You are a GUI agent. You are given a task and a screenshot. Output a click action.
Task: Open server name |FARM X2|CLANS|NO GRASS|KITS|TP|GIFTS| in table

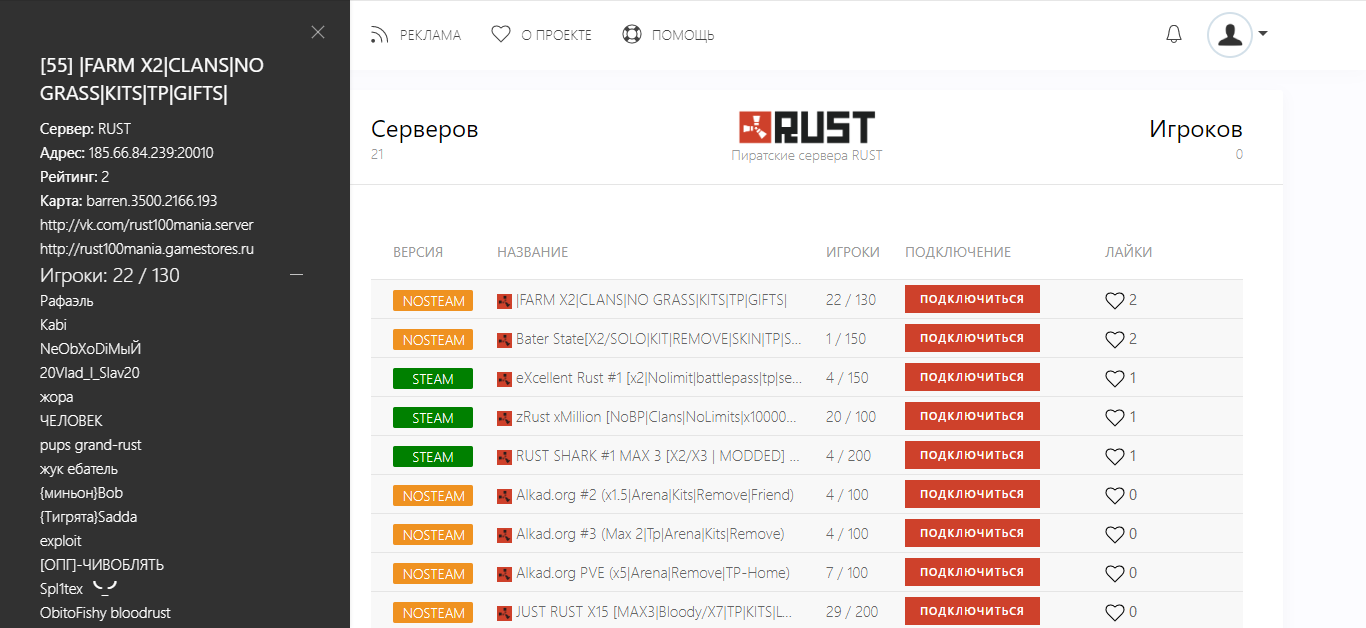pos(652,300)
